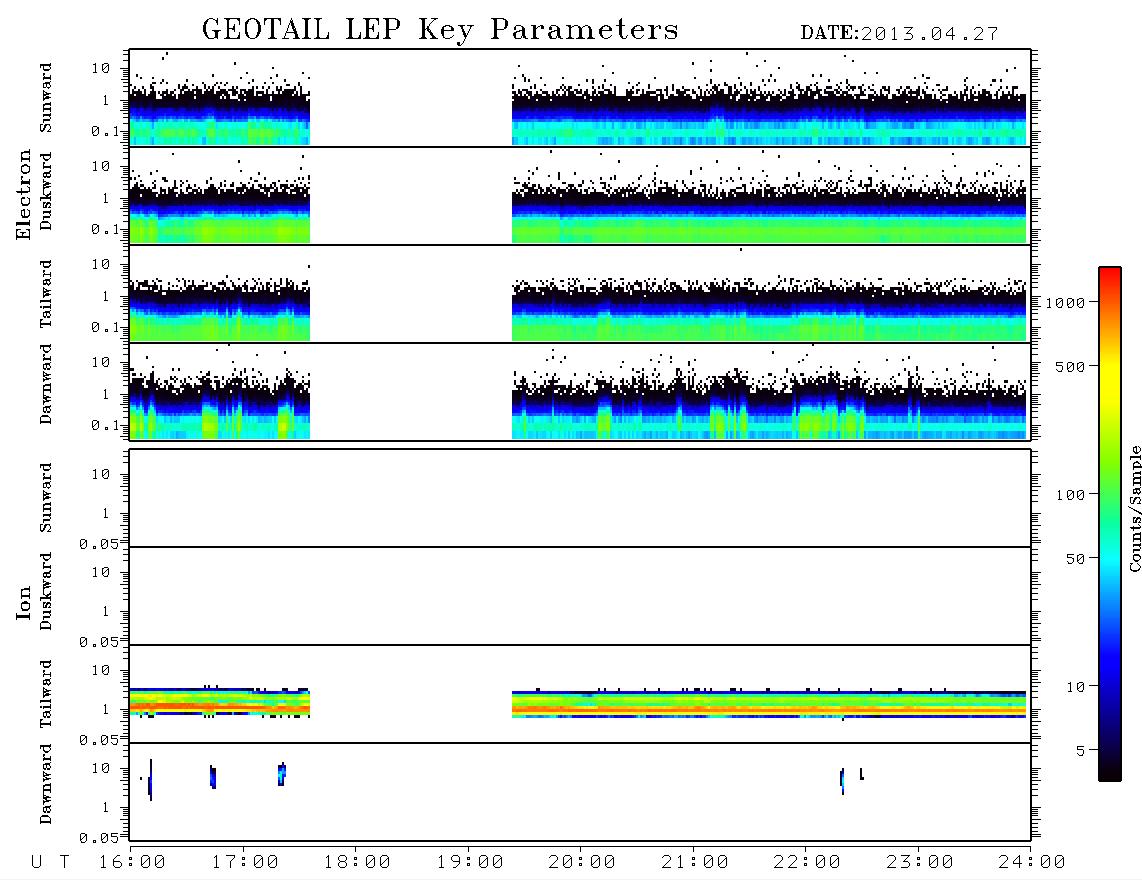Screen dimensions: 1142x880
Task: Click the Ion 'Duskward' panel label
Action: [46, 591]
